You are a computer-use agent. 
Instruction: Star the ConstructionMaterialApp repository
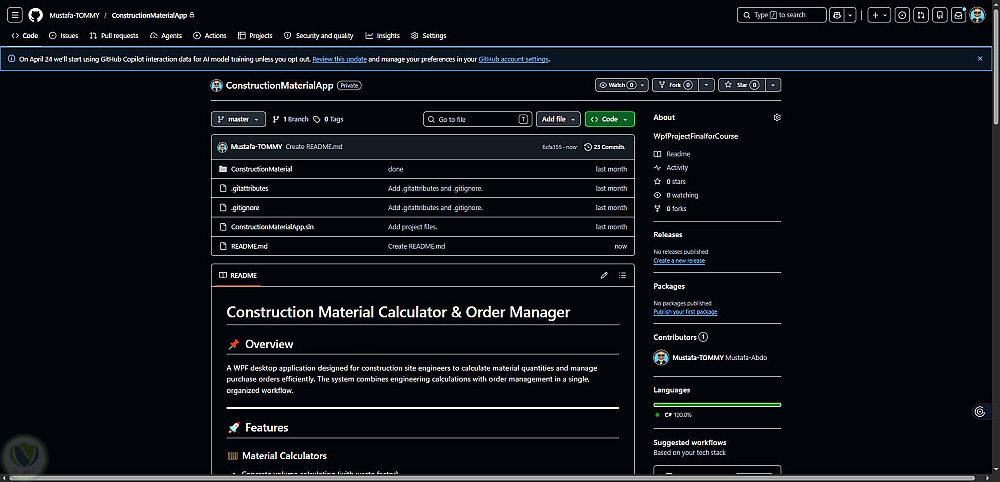[742, 85]
